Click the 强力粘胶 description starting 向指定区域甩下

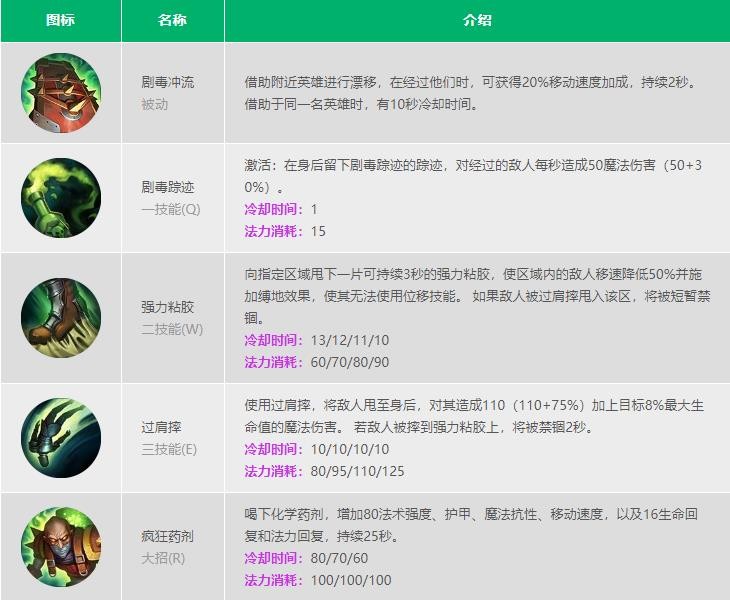tap(478, 296)
